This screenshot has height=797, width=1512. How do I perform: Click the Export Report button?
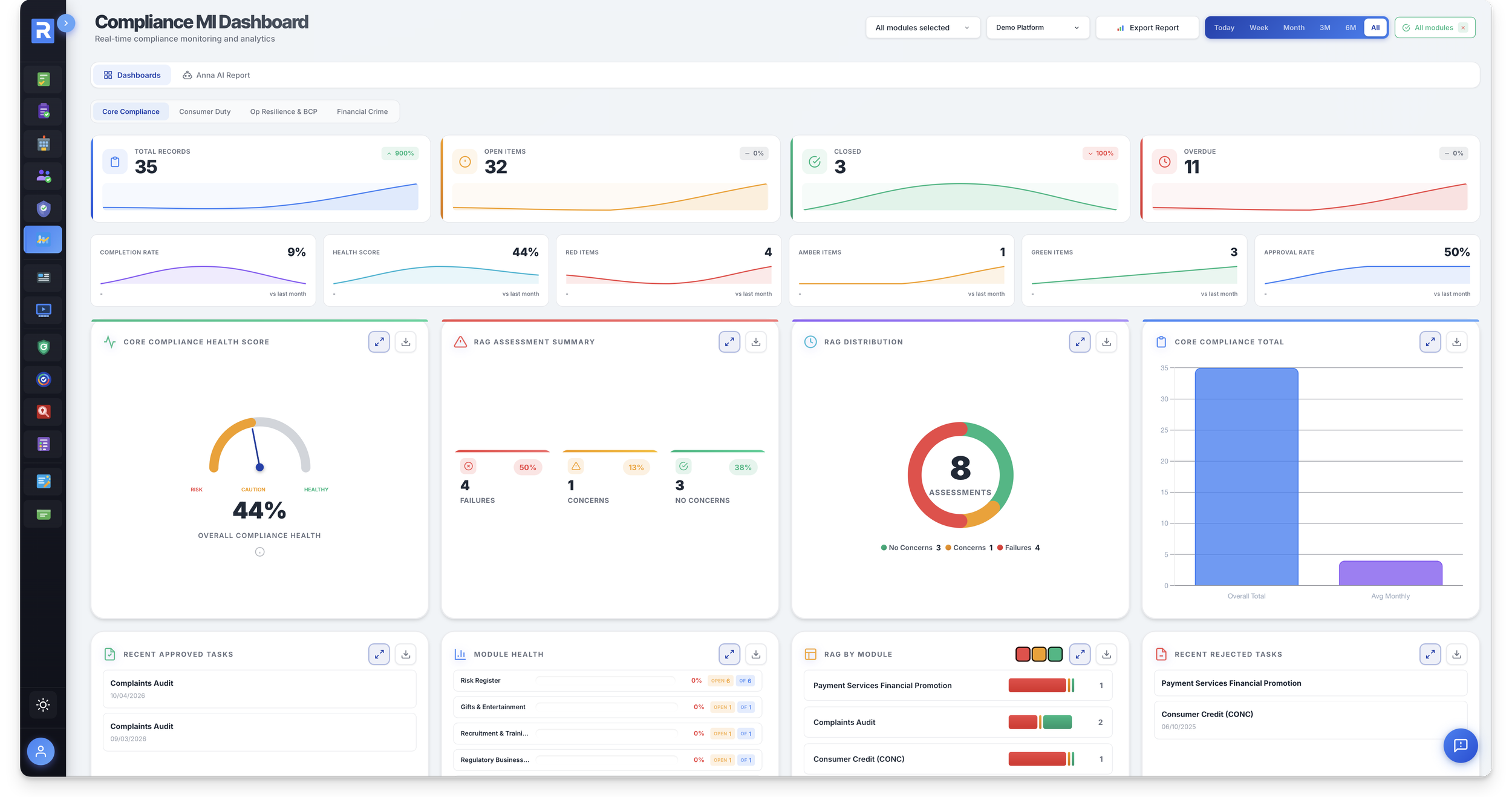(x=1147, y=27)
